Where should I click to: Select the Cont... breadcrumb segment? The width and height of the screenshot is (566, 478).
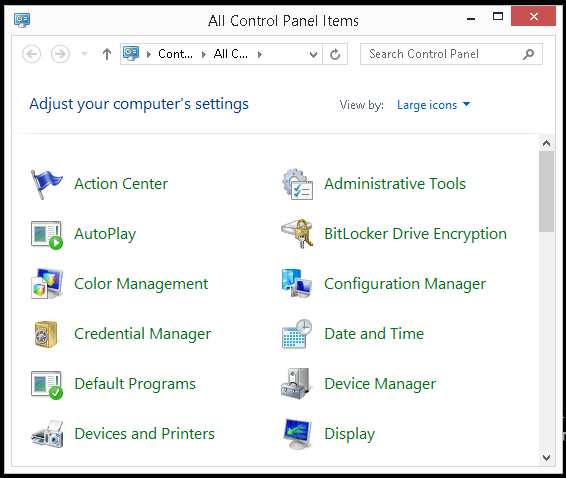pos(175,54)
